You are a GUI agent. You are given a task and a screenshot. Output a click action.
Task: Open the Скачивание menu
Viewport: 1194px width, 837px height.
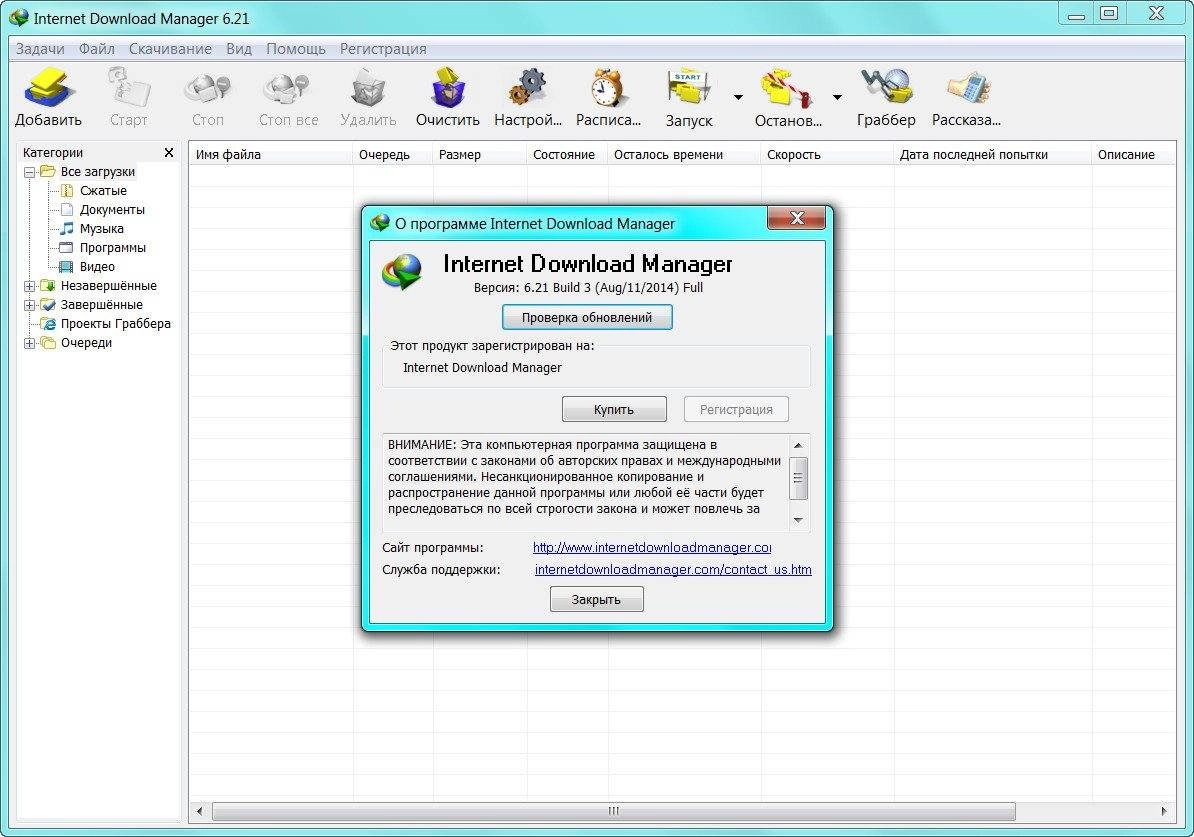pos(170,49)
